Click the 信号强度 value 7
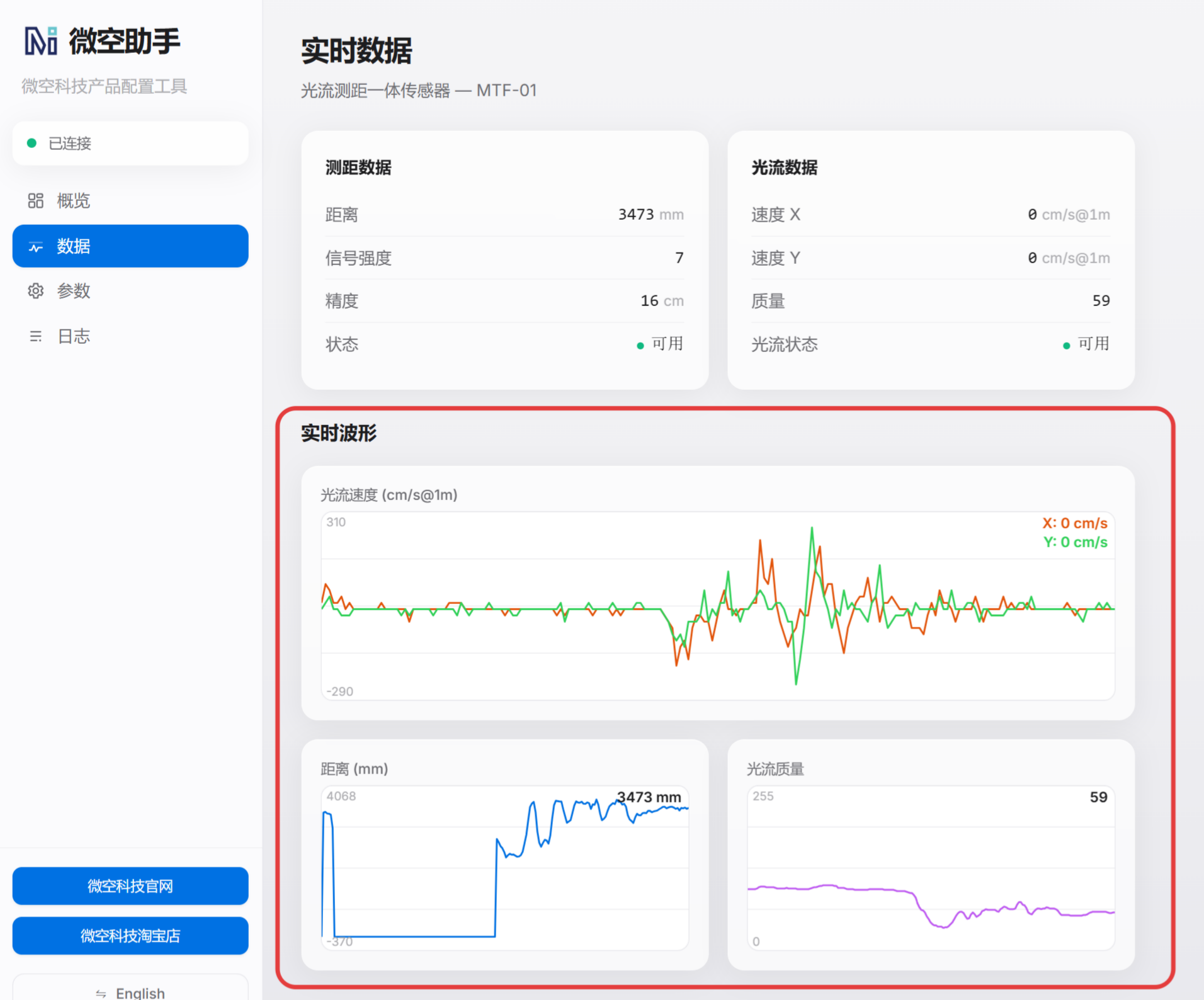This screenshot has width=1204, height=1000. click(x=679, y=258)
